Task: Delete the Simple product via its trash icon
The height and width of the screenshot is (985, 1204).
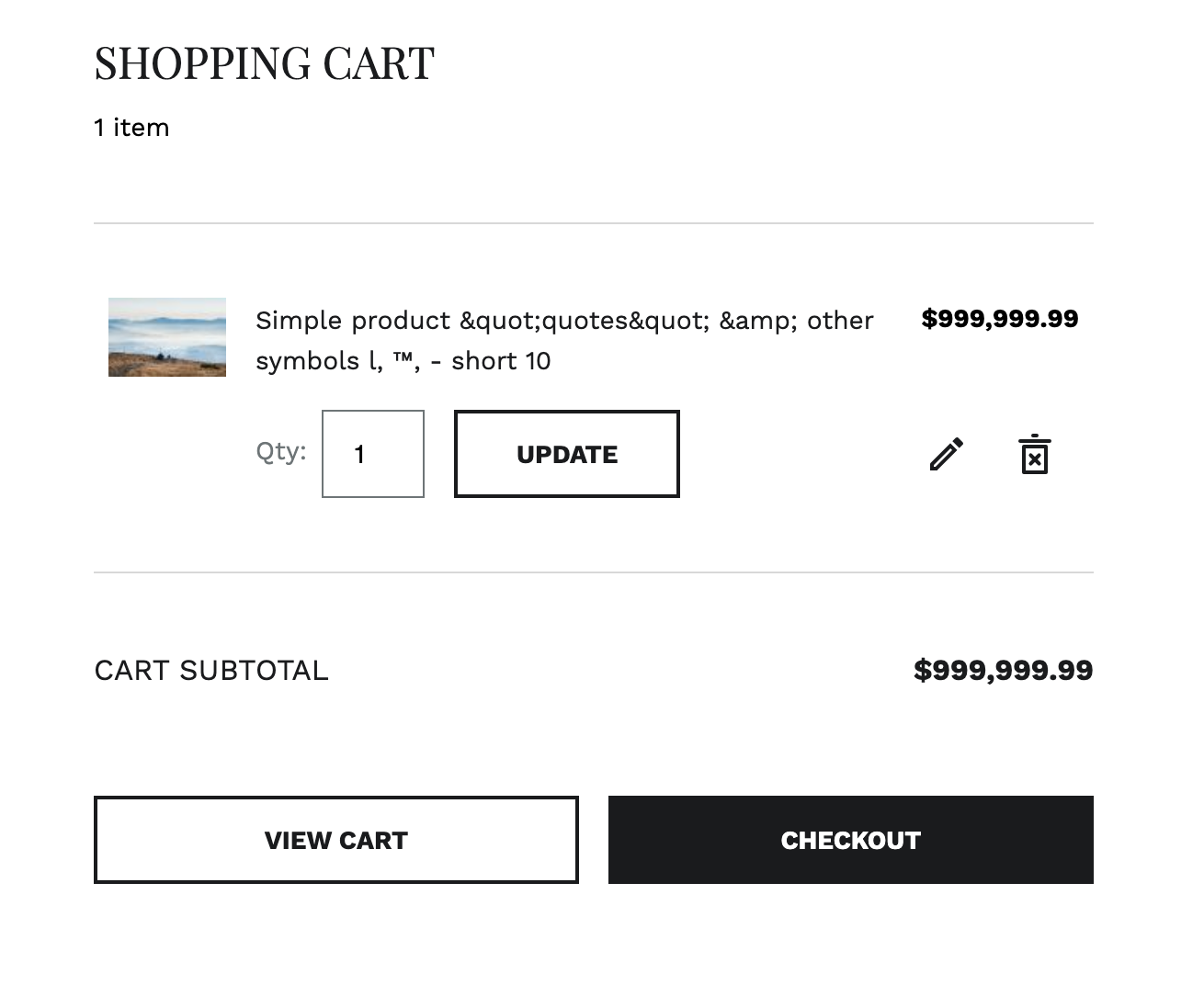Action: [x=1035, y=454]
